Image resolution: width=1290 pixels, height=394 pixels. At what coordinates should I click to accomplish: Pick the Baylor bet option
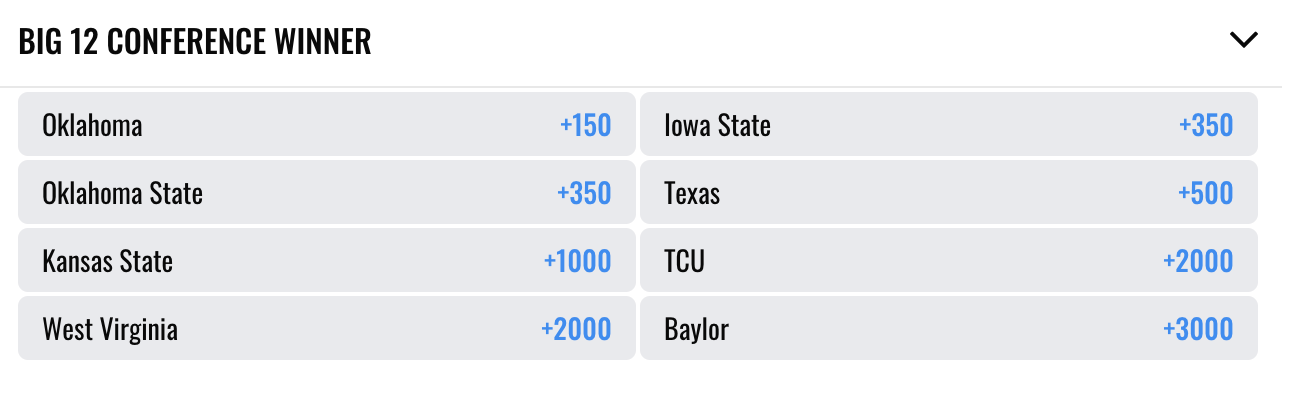[949, 329]
